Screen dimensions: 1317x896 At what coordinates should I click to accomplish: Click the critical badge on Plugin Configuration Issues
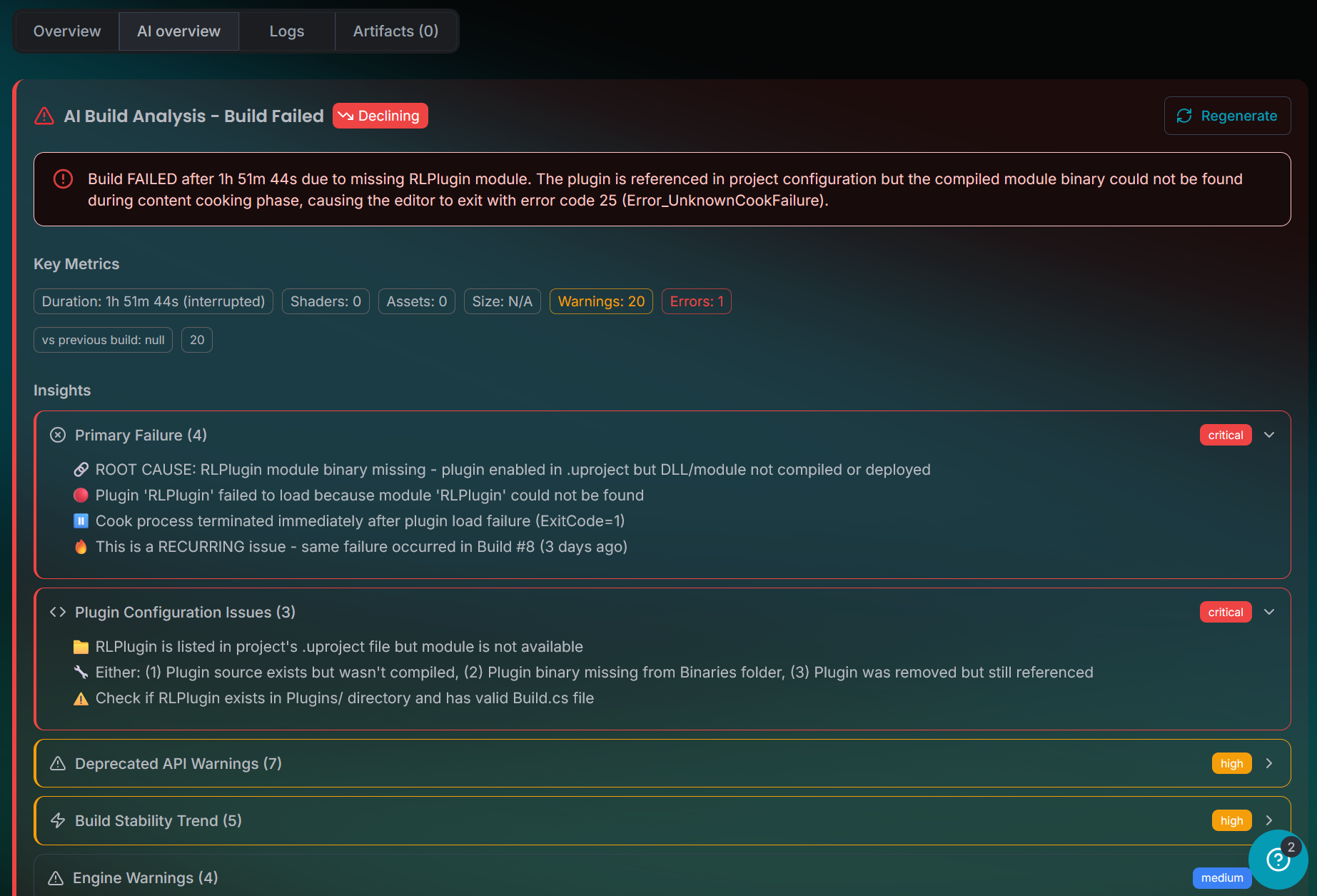click(1226, 612)
